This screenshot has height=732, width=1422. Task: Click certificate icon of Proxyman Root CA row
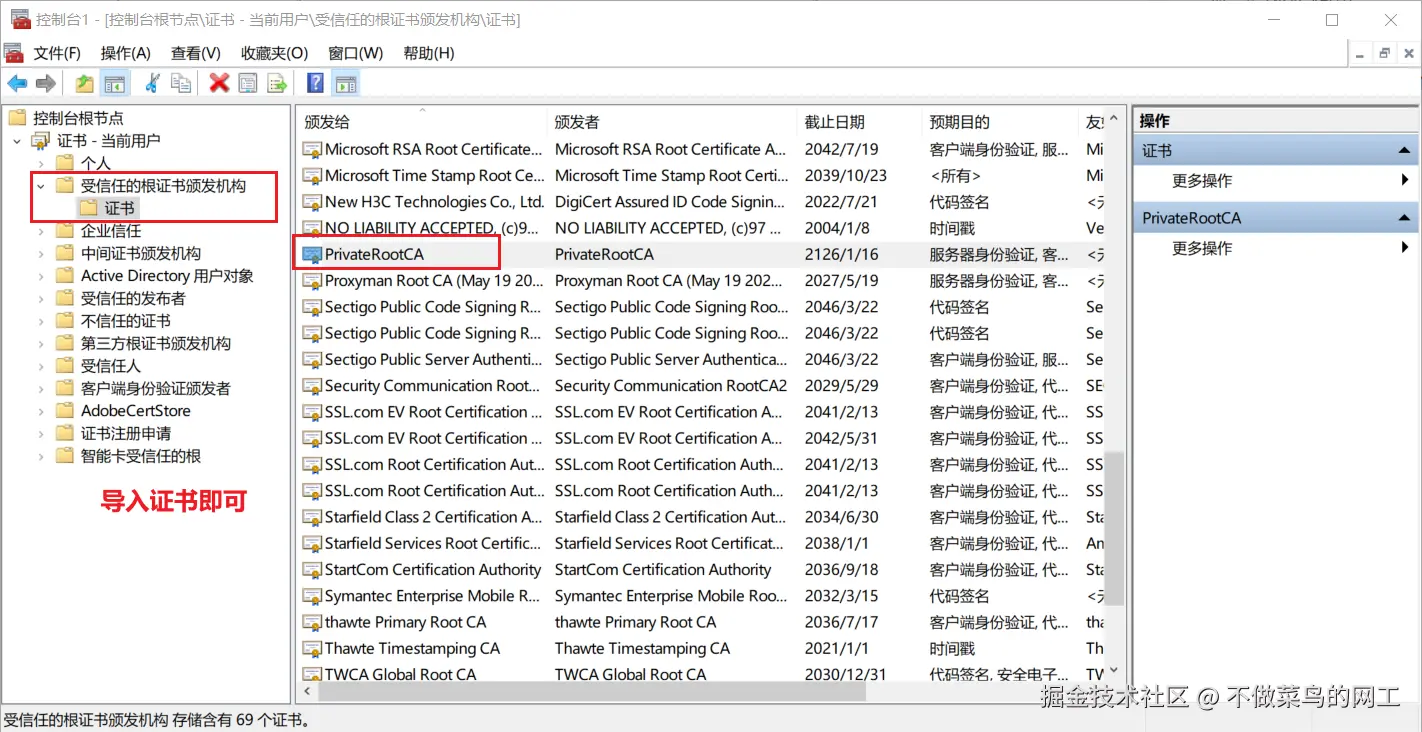pos(312,281)
